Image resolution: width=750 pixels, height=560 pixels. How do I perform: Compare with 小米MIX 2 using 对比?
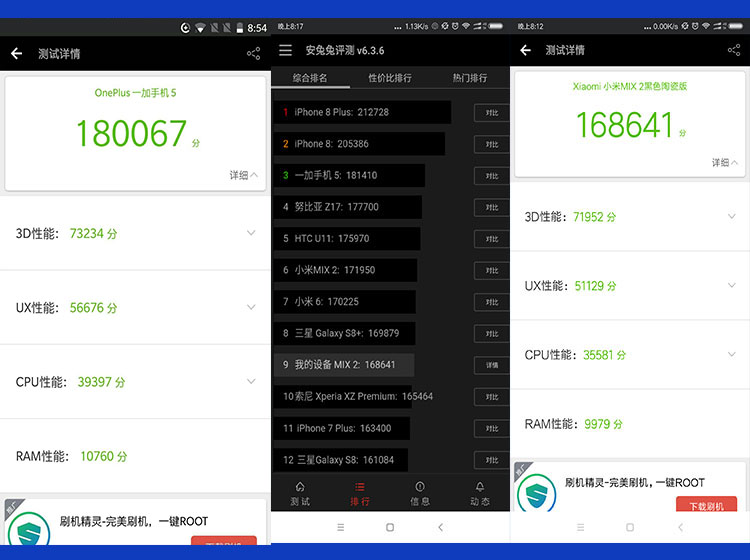click(x=491, y=271)
